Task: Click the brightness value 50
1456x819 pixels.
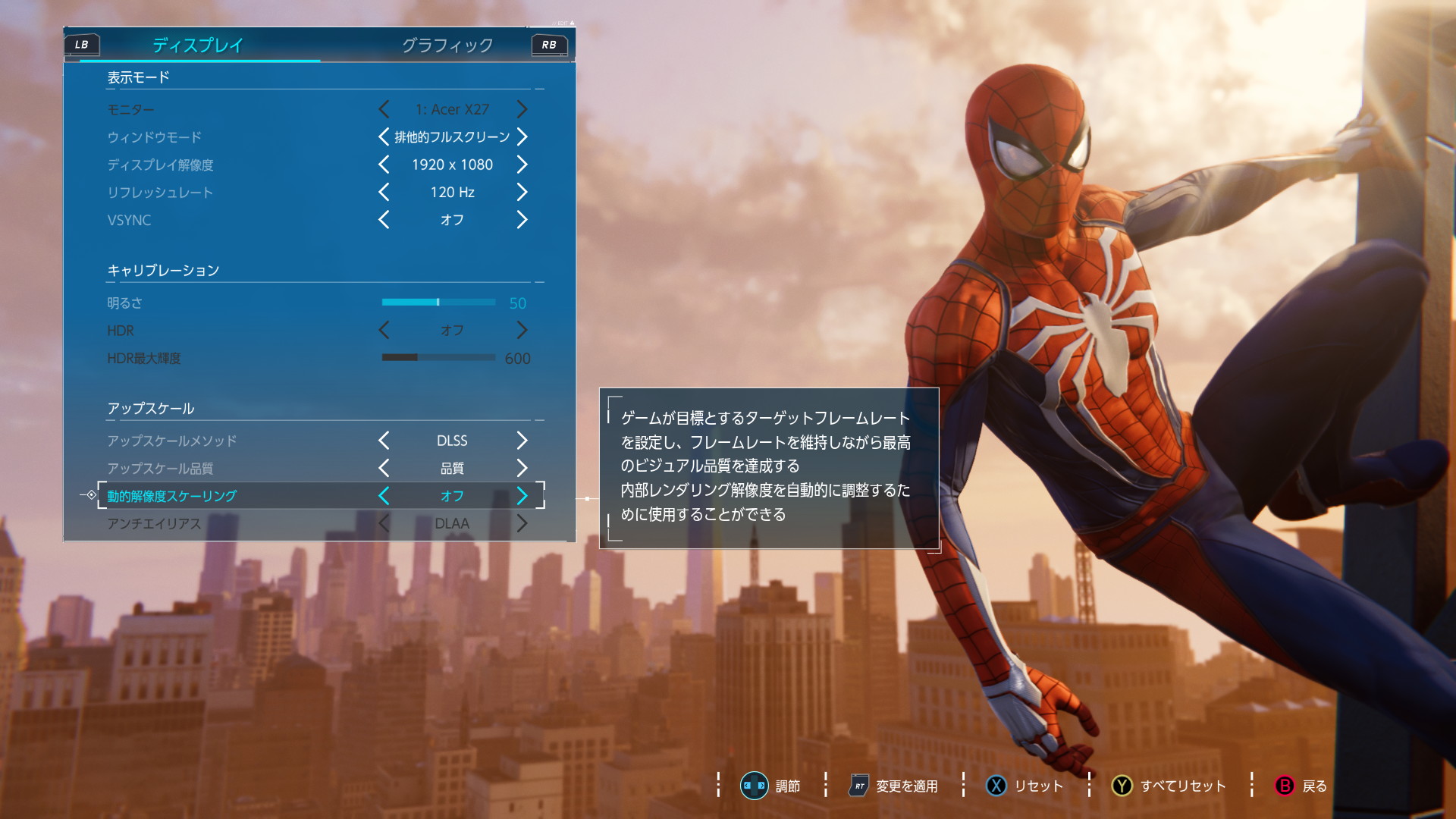Action: click(x=518, y=303)
